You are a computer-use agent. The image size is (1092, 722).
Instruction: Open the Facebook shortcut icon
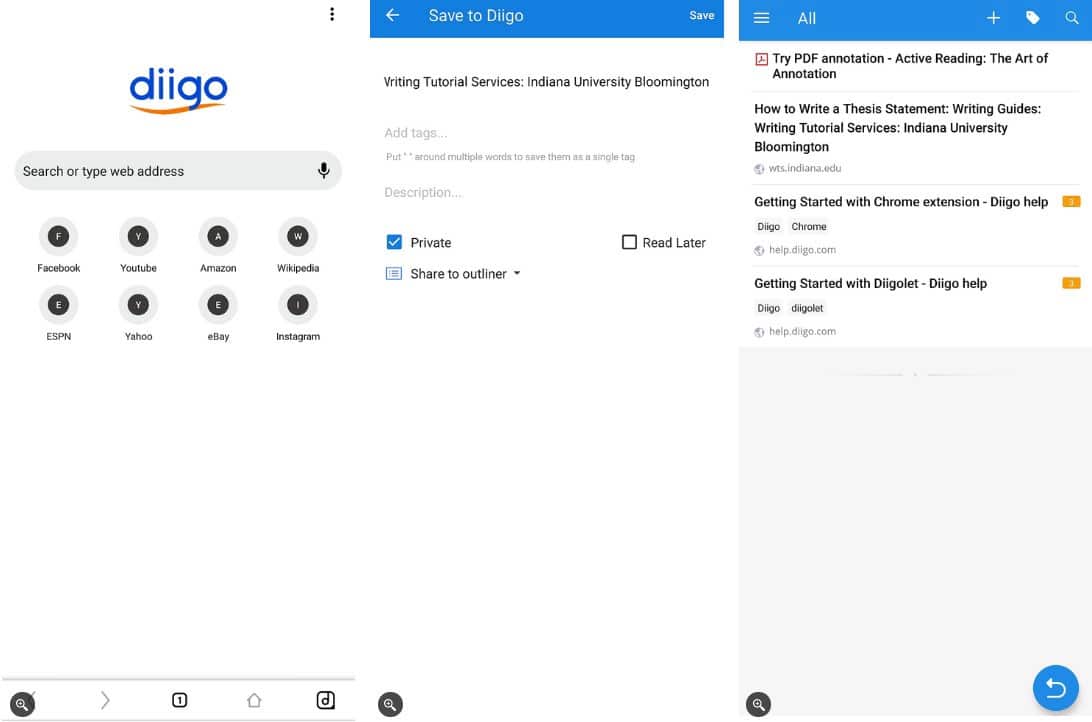(x=58, y=237)
